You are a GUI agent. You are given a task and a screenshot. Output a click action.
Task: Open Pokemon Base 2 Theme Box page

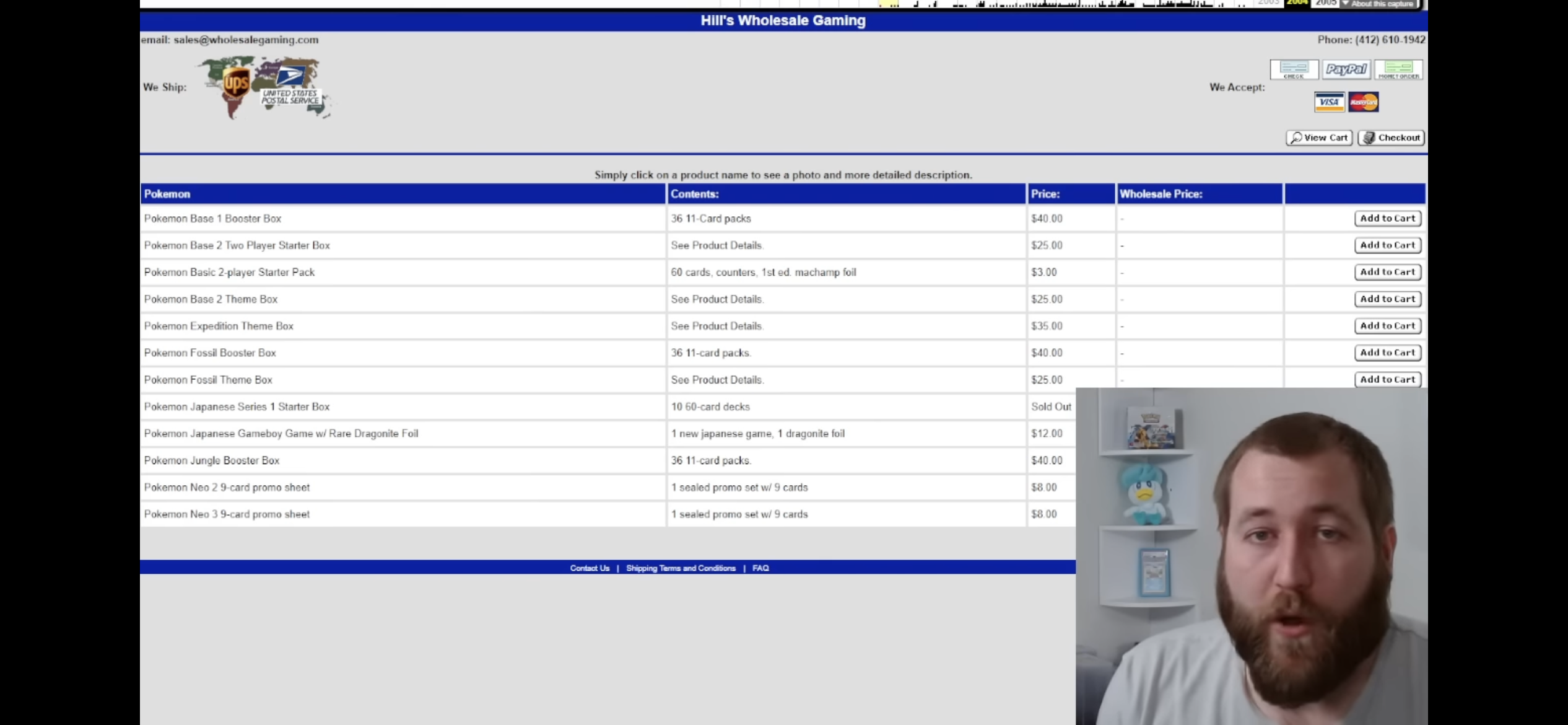pos(211,299)
